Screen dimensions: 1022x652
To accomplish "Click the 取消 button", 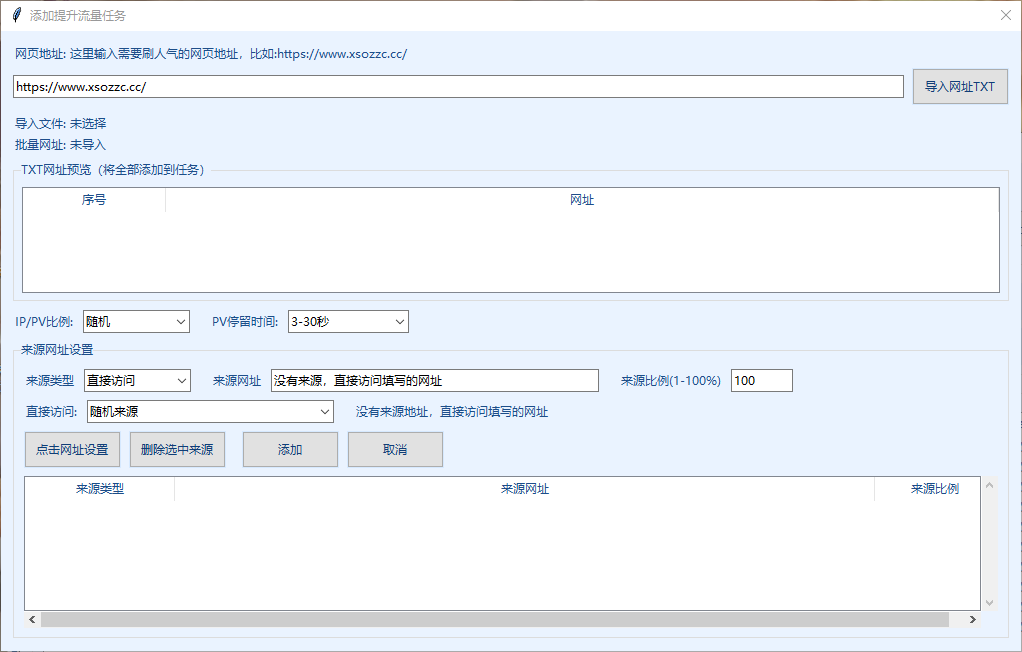I will pyautogui.click(x=395, y=450).
